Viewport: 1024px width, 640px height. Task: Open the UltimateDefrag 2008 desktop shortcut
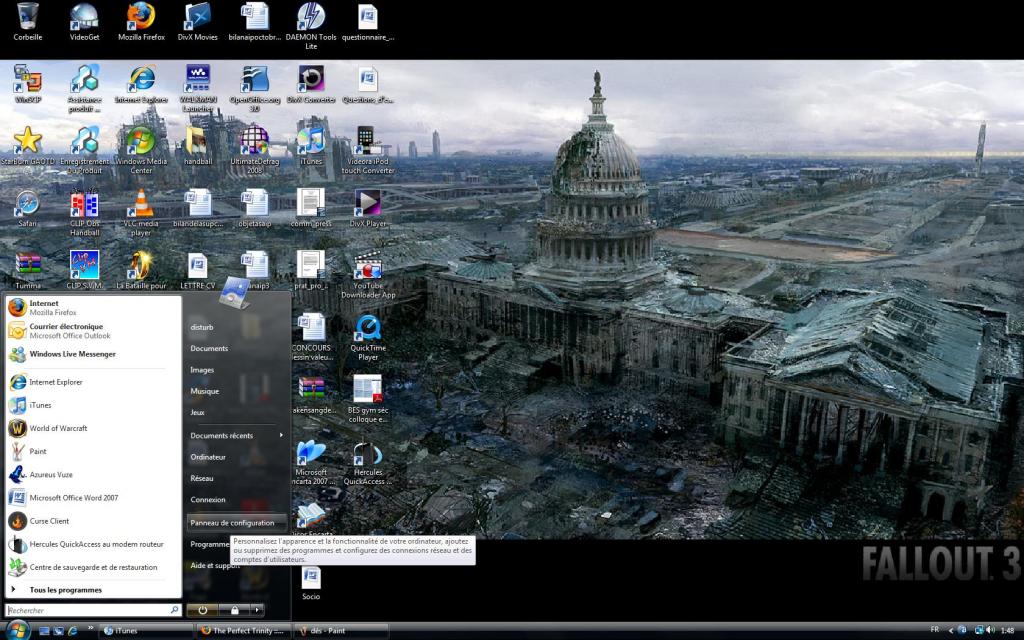click(x=255, y=150)
